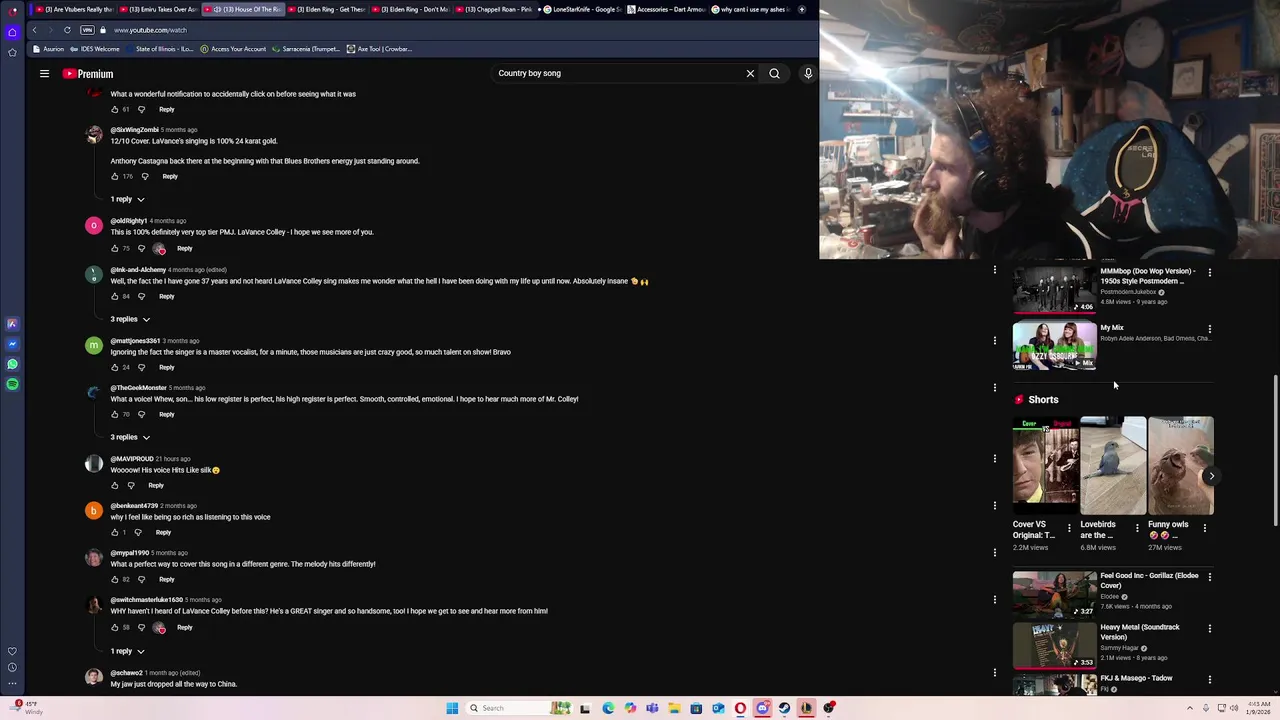Viewport: 1280px width, 720px height.
Task: Open Messenger in the Opera sidebar
Action: coord(12,344)
